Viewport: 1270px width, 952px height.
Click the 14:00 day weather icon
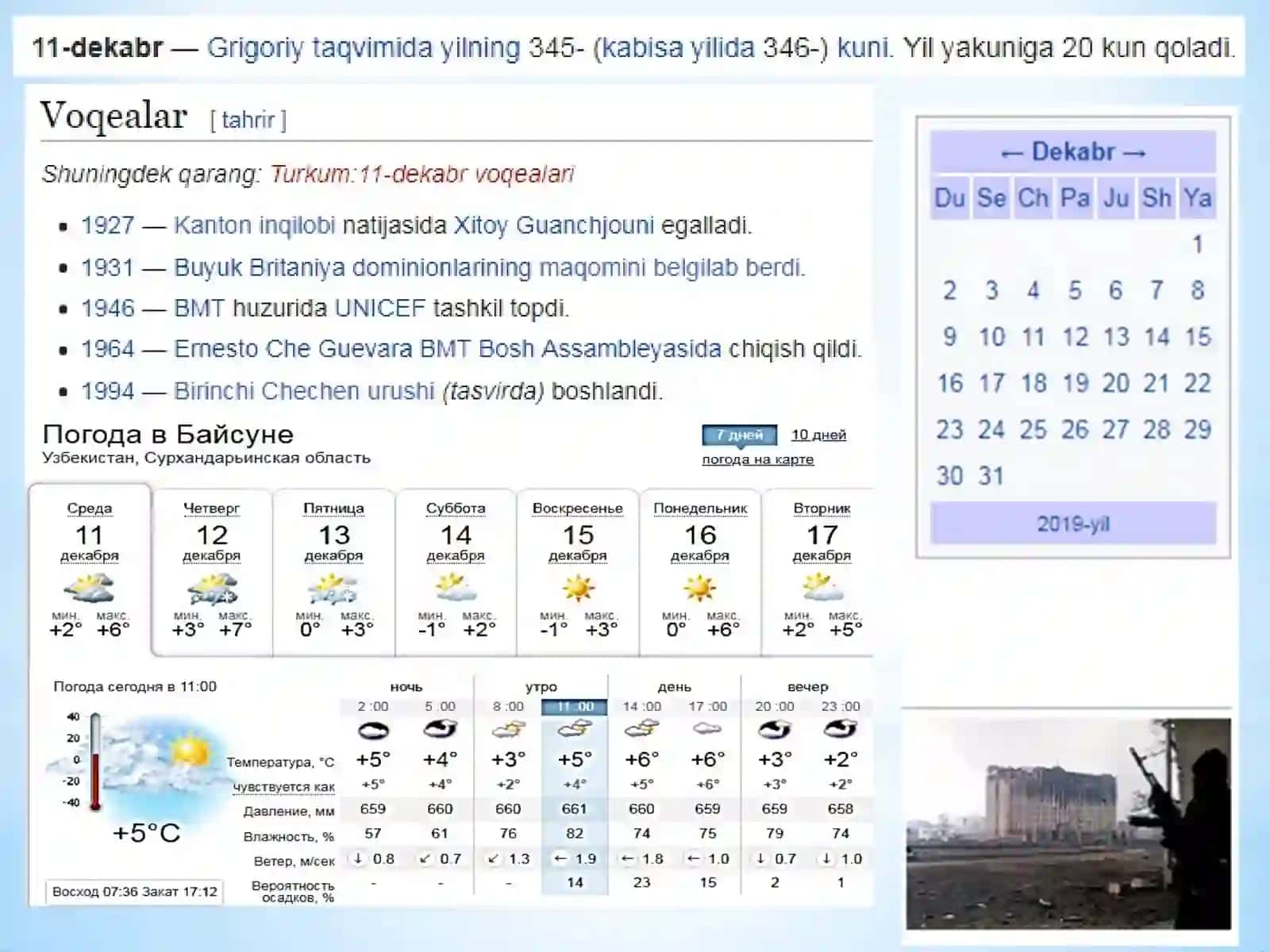pos(641,729)
